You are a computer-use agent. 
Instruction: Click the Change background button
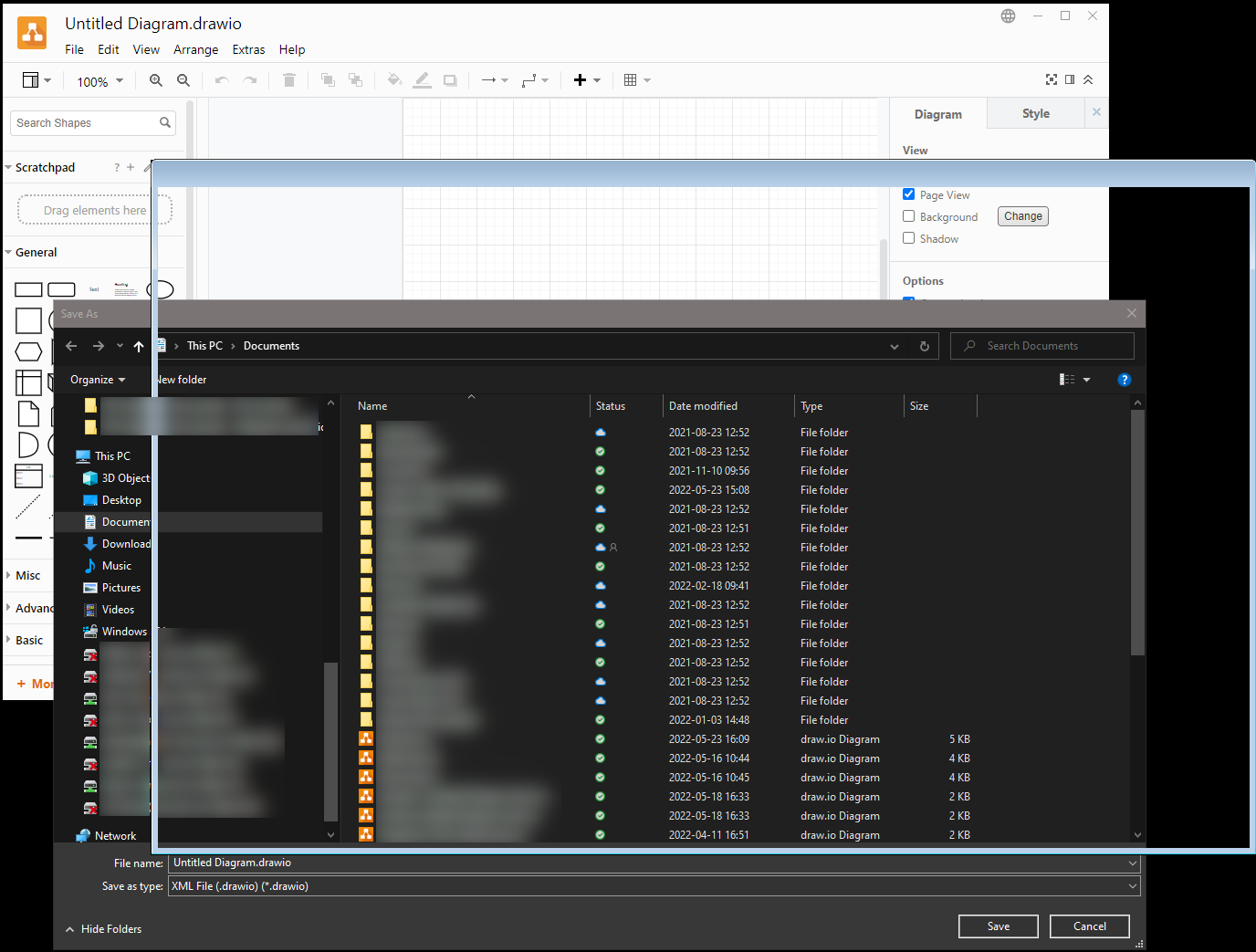(1022, 215)
